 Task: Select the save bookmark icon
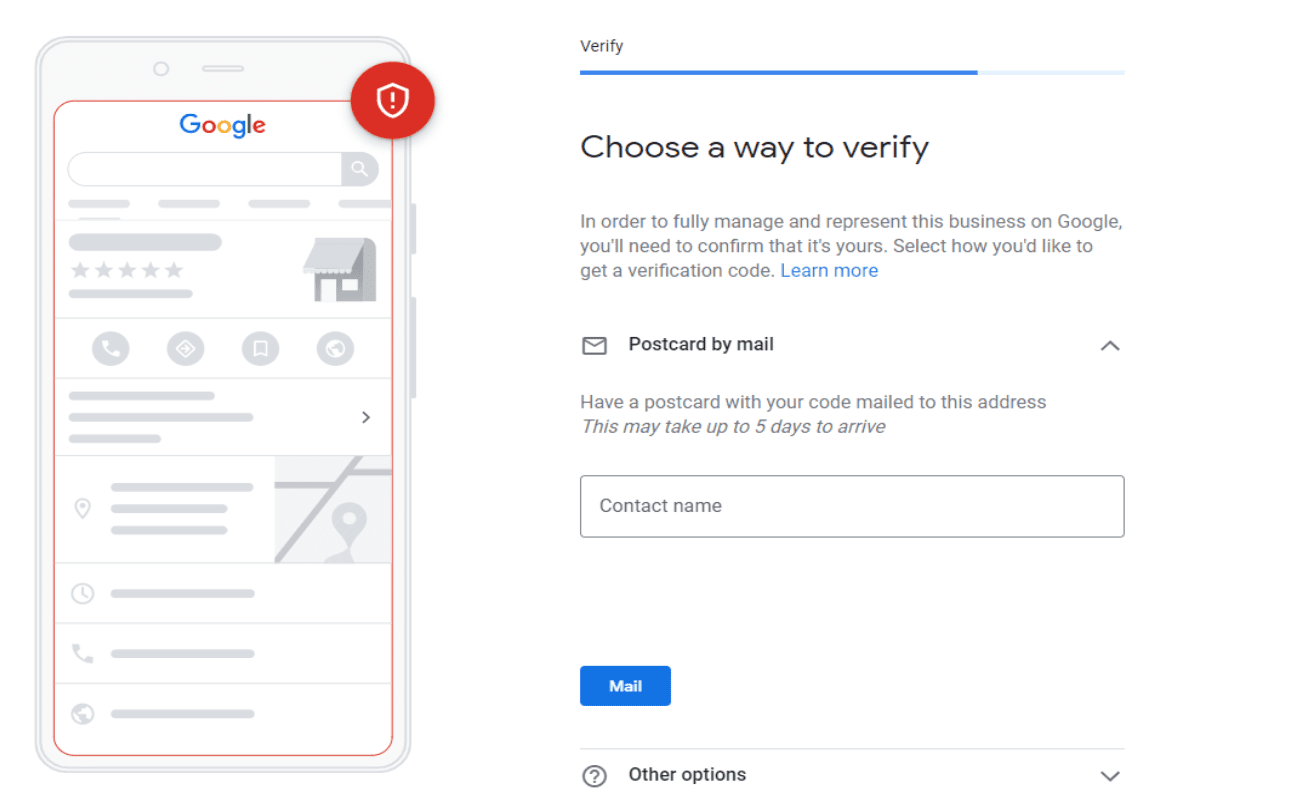(260, 348)
